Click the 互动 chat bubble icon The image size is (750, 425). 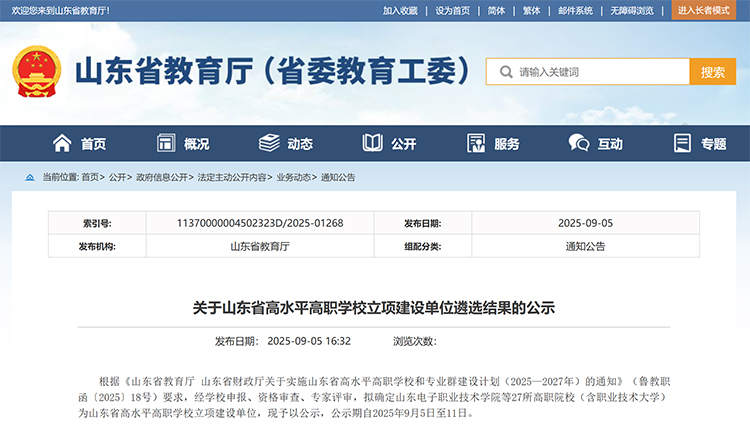(579, 143)
